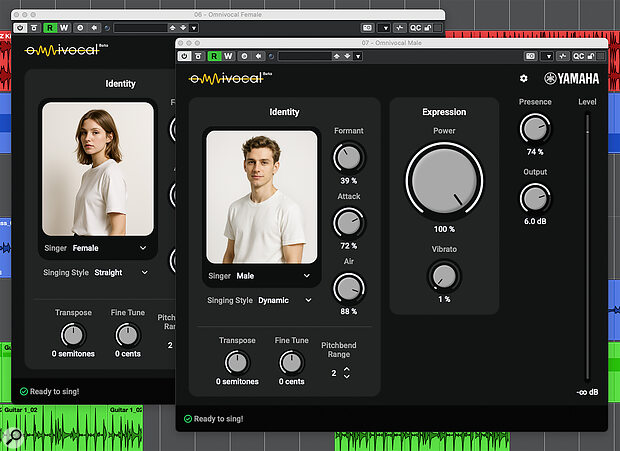Increase Pitchbend Range with the up arrow
620x451 pixels.
tap(347, 368)
